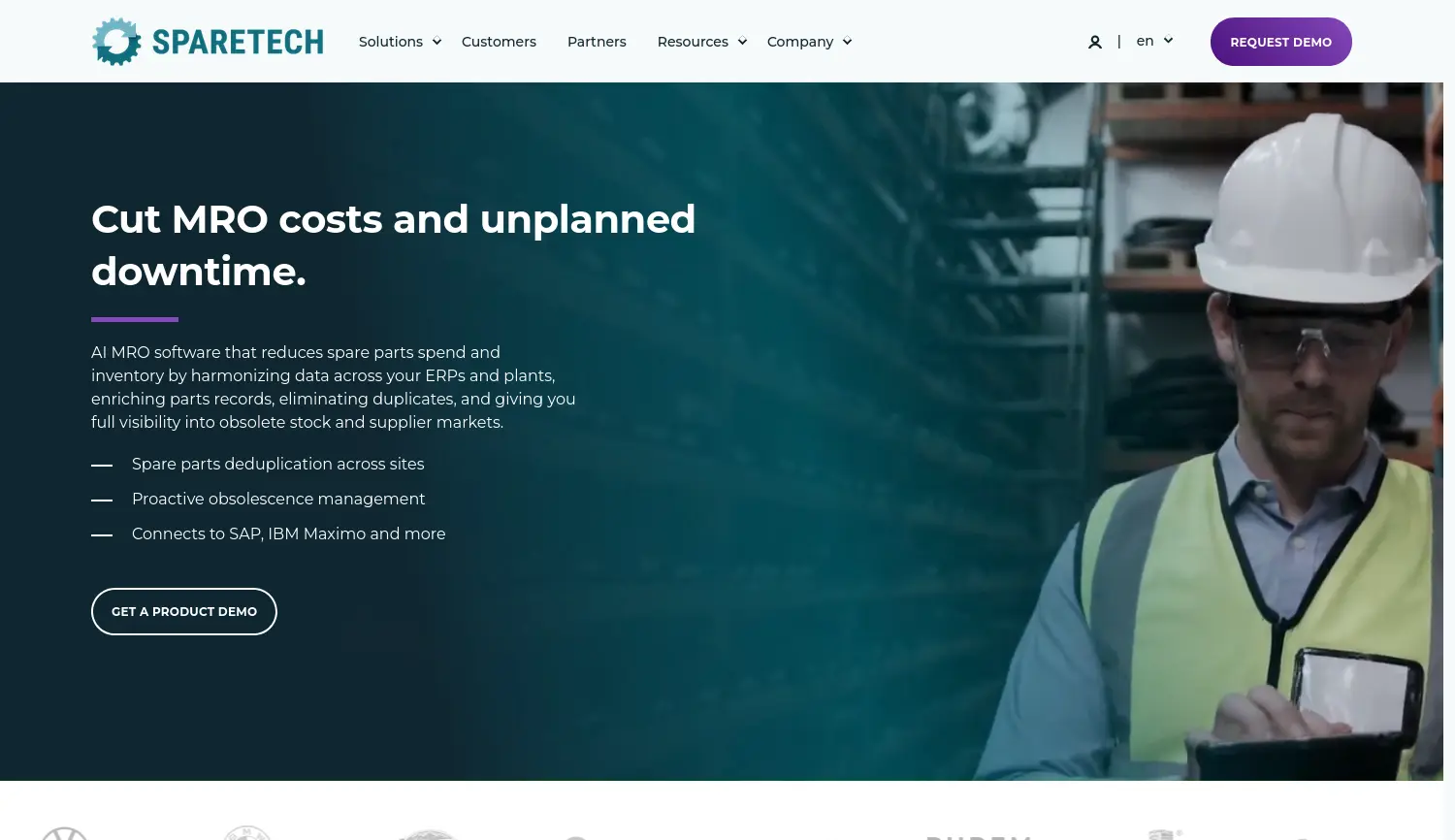Open the Solutions menu
This screenshot has height=840, width=1455.
point(391,42)
